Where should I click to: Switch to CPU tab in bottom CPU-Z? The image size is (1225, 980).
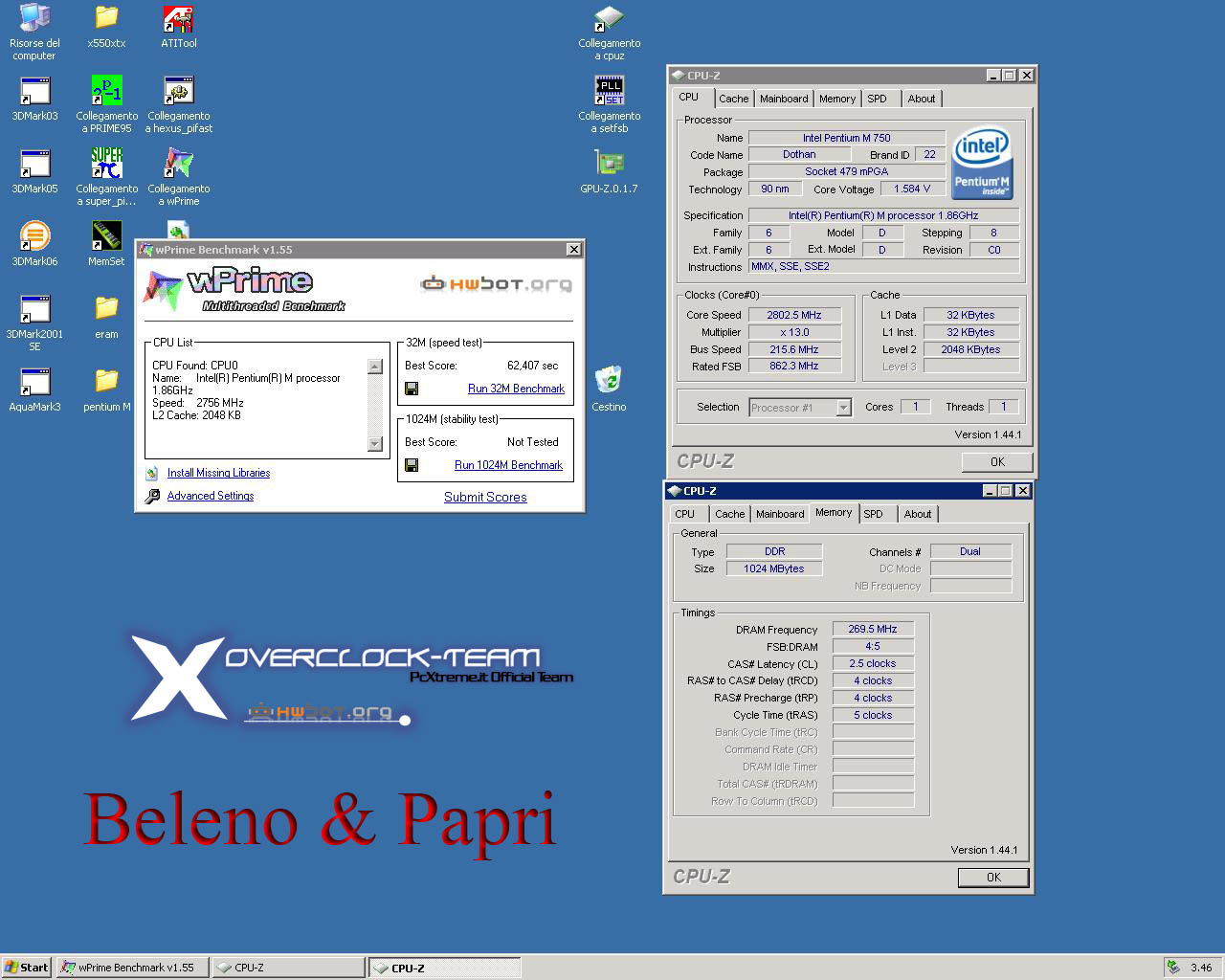685,514
